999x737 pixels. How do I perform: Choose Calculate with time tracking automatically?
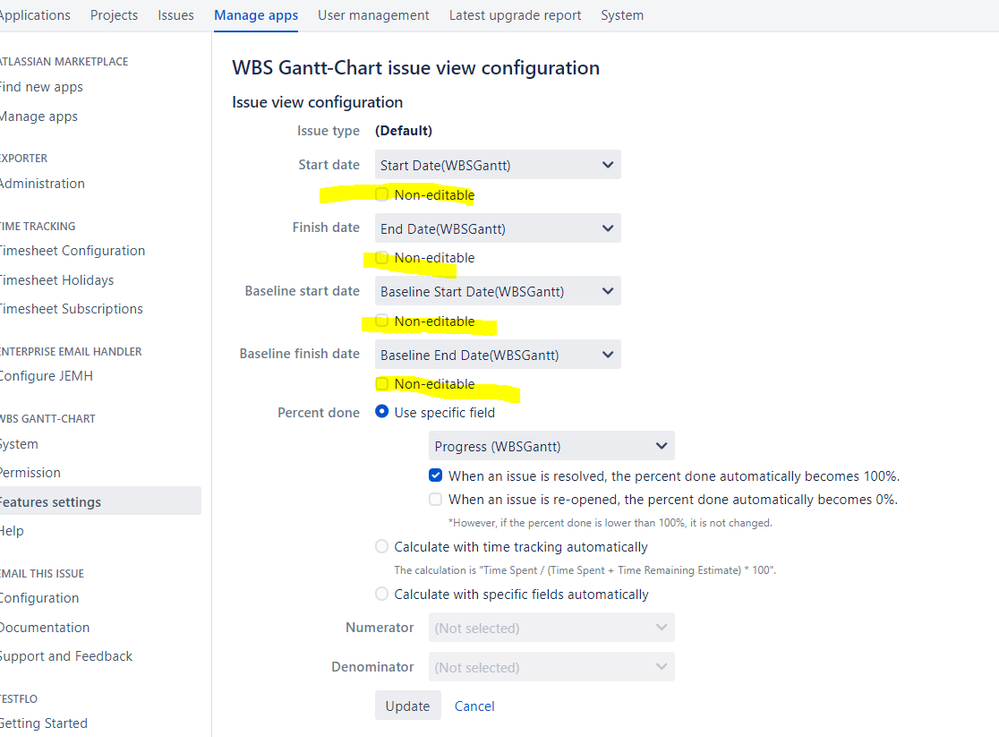pyautogui.click(x=382, y=547)
